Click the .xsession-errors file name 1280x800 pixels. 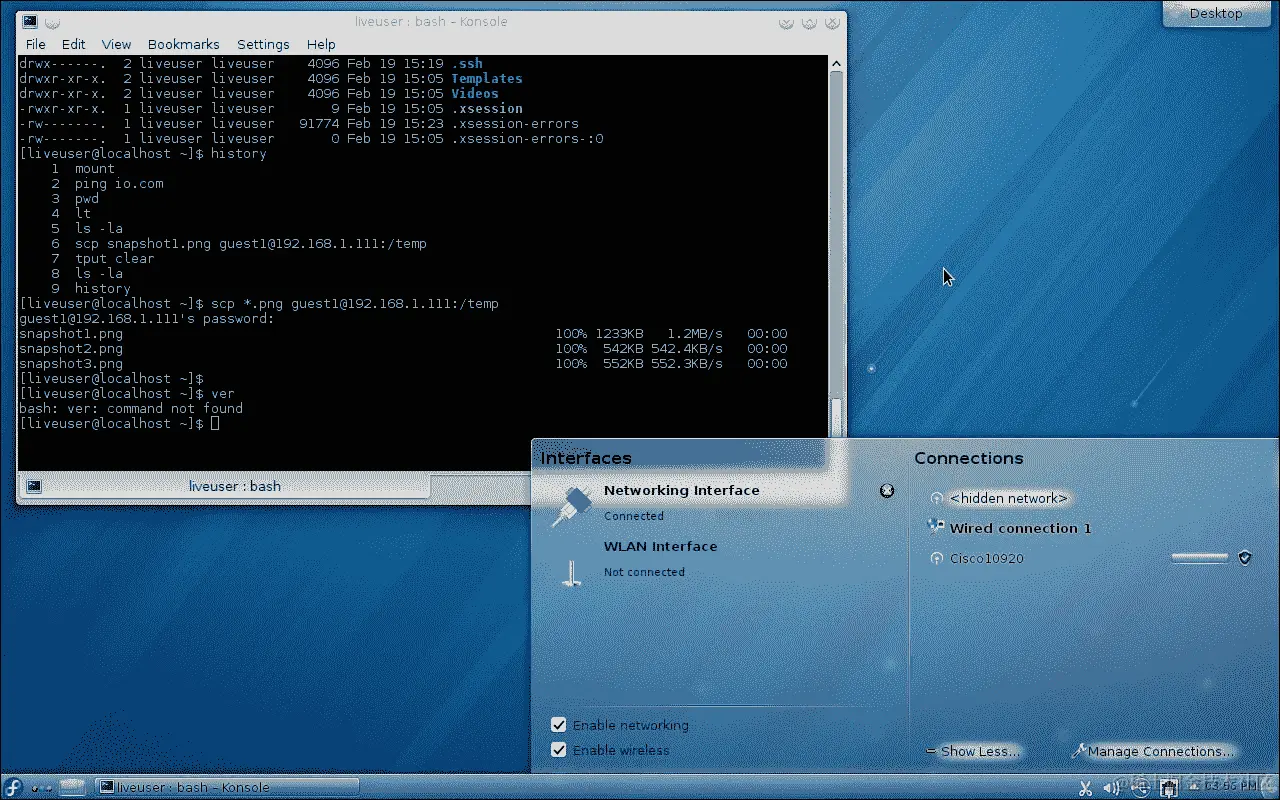point(514,124)
